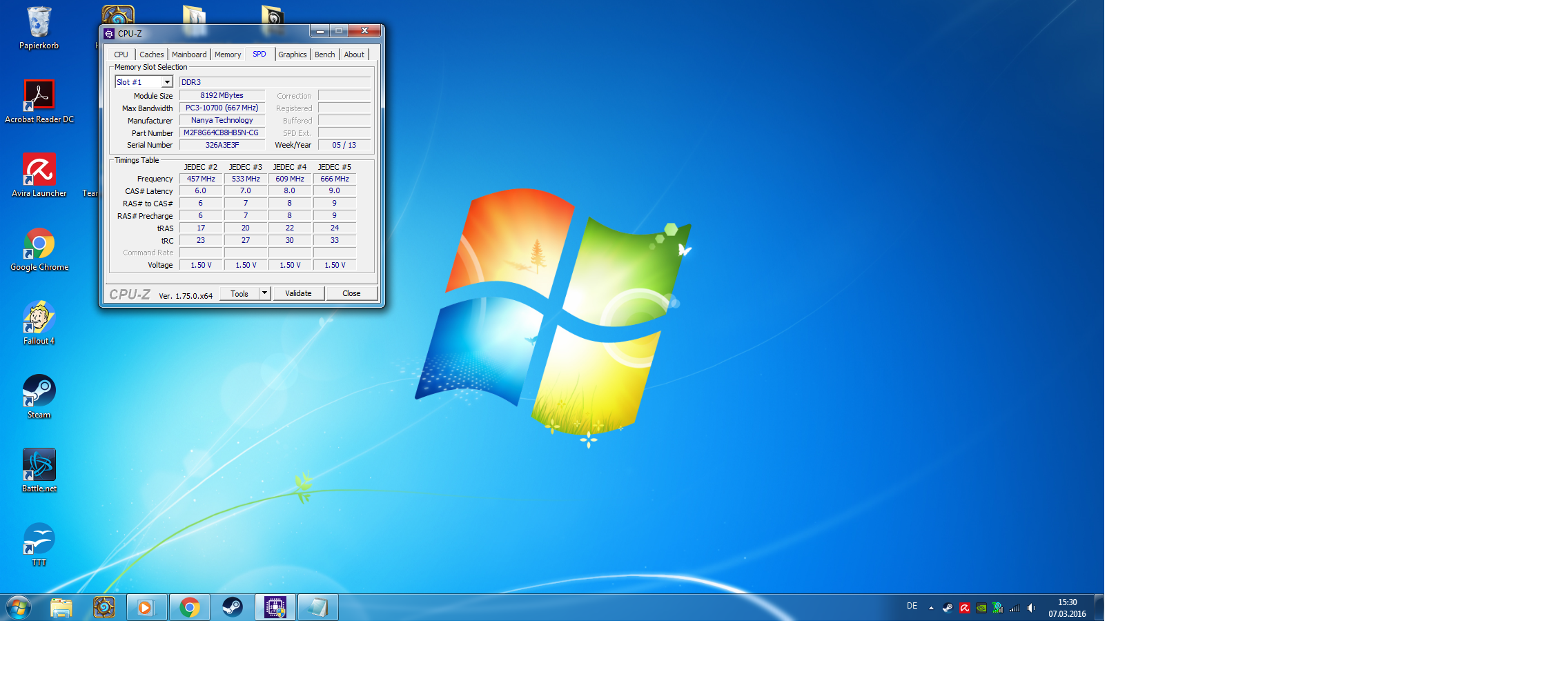
Task: Minimize the CPU-Z window
Action: (x=320, y=31)
